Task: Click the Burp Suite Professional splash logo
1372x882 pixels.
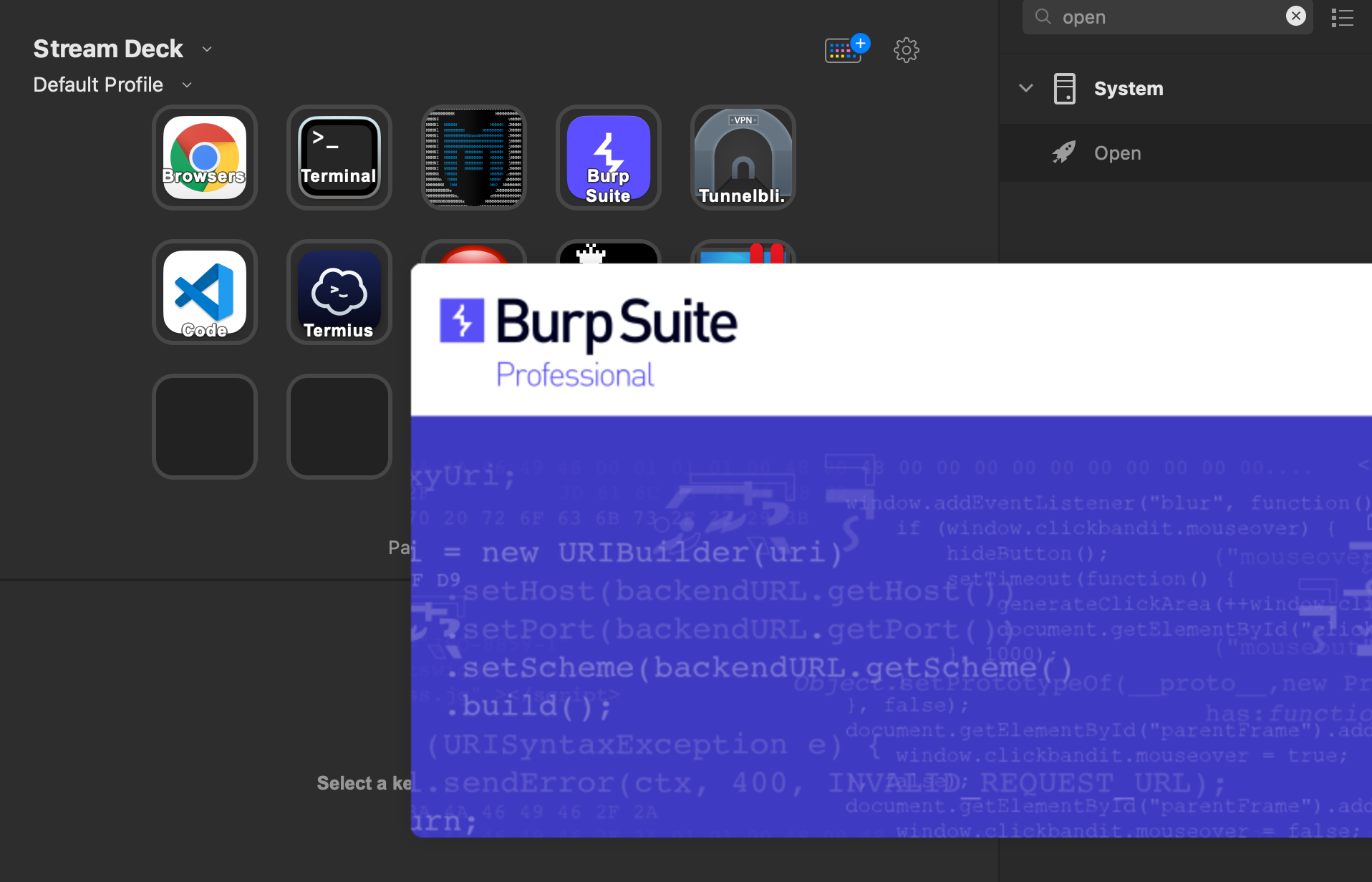Action: [x=587, y=341]
